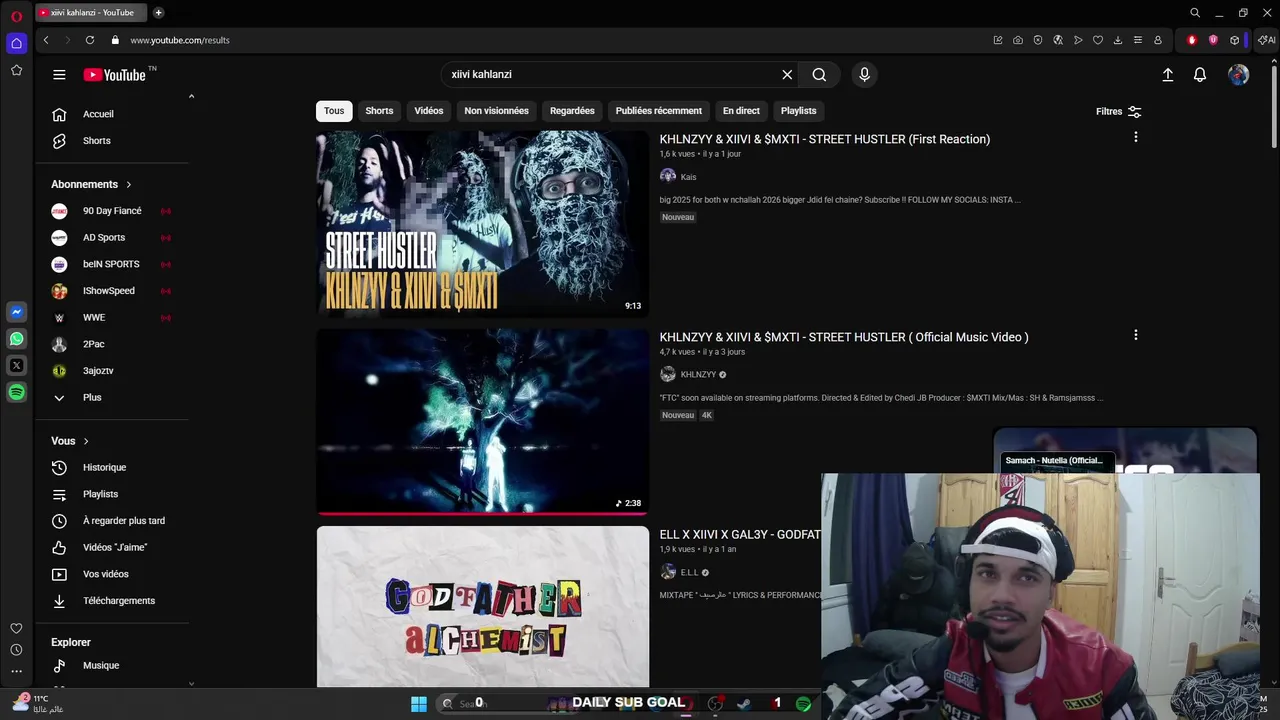This screenshot has width=1280, height=720.
Task: Open Téléchargements
Action: click(118, 601)
